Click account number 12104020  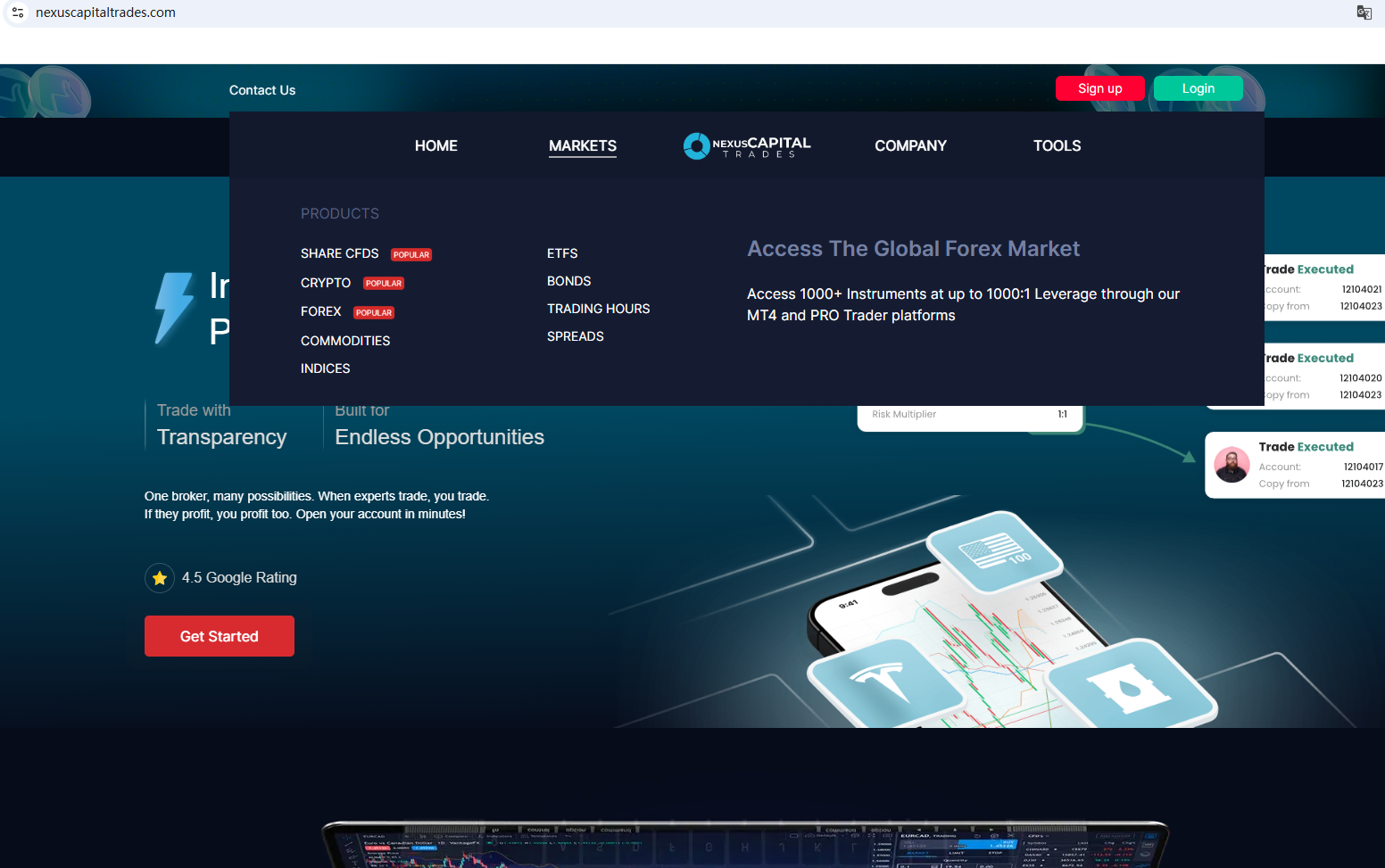[x=1361, y=378]
